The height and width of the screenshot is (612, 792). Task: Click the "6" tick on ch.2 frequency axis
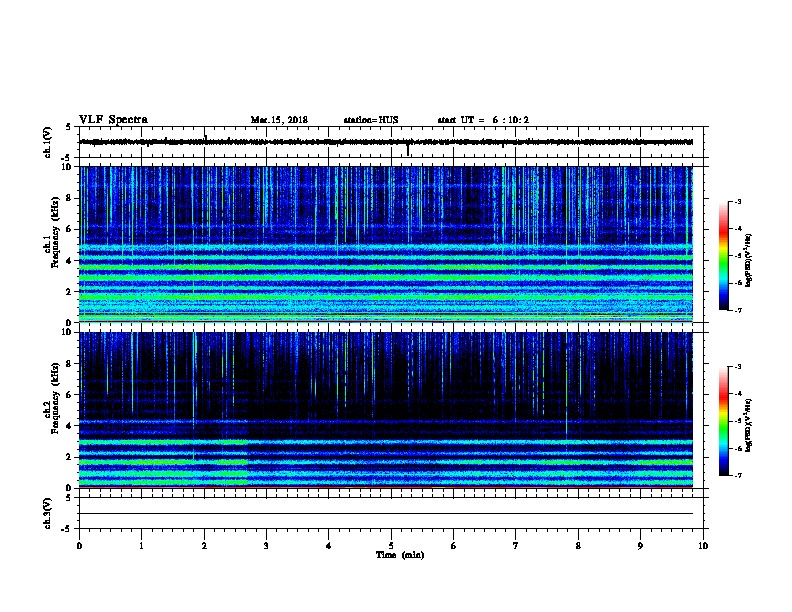point(70,395)
